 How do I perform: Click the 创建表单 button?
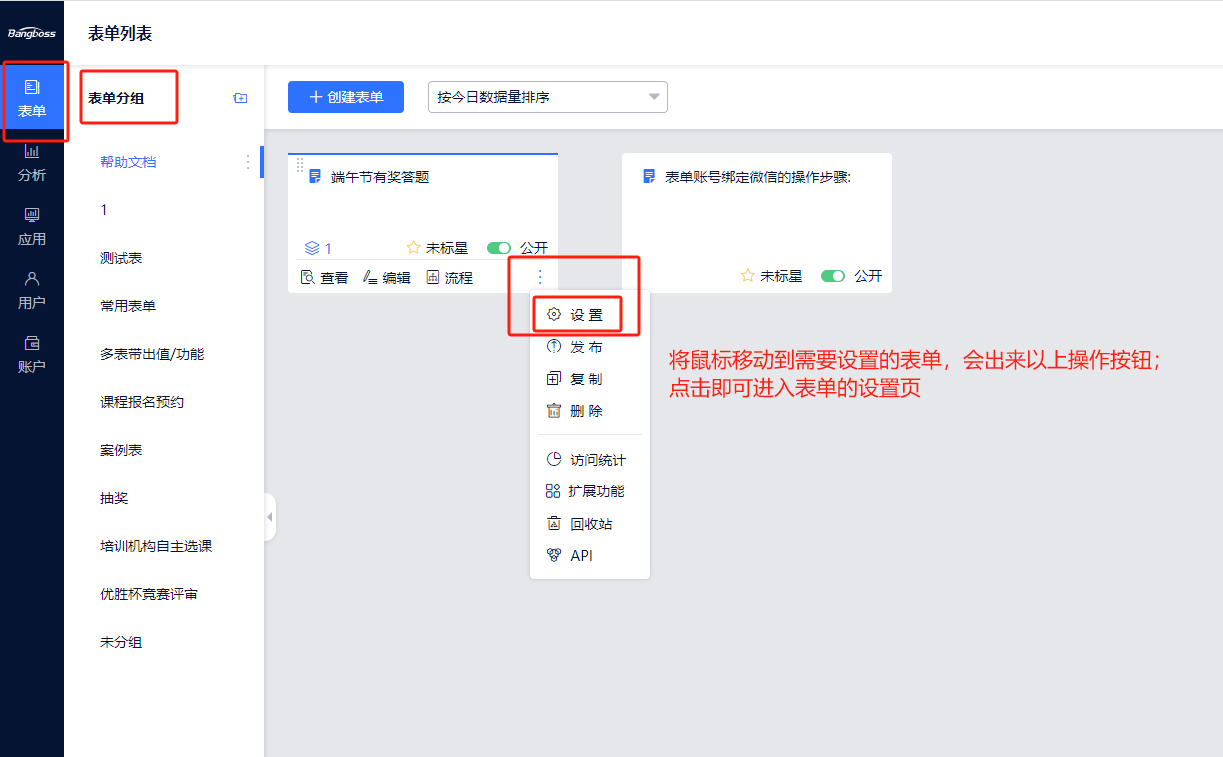[x=346, y=97]
